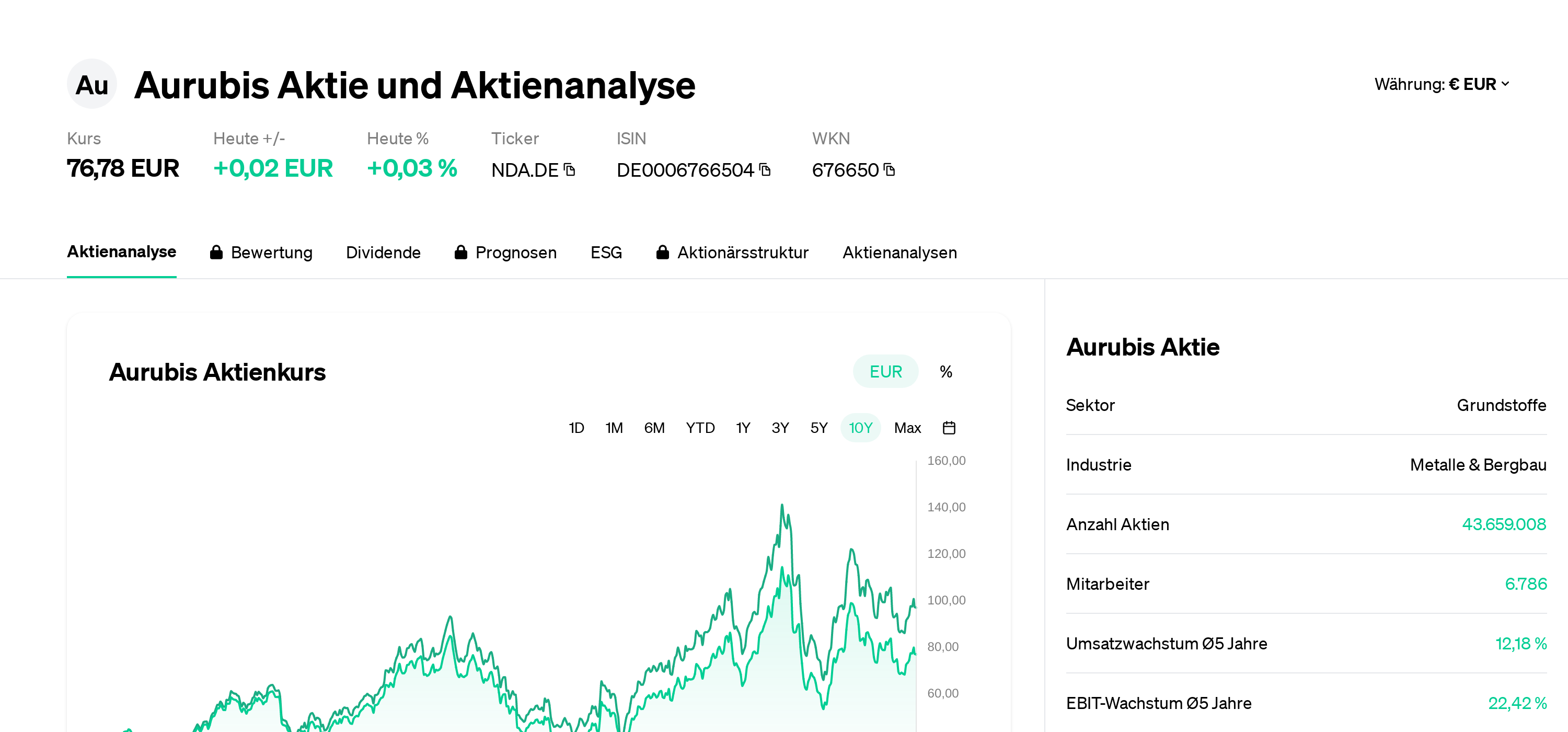The height and width of the screenshot is (732, 1568).
Task: Click the Au company logo
Action: point(91,84)
